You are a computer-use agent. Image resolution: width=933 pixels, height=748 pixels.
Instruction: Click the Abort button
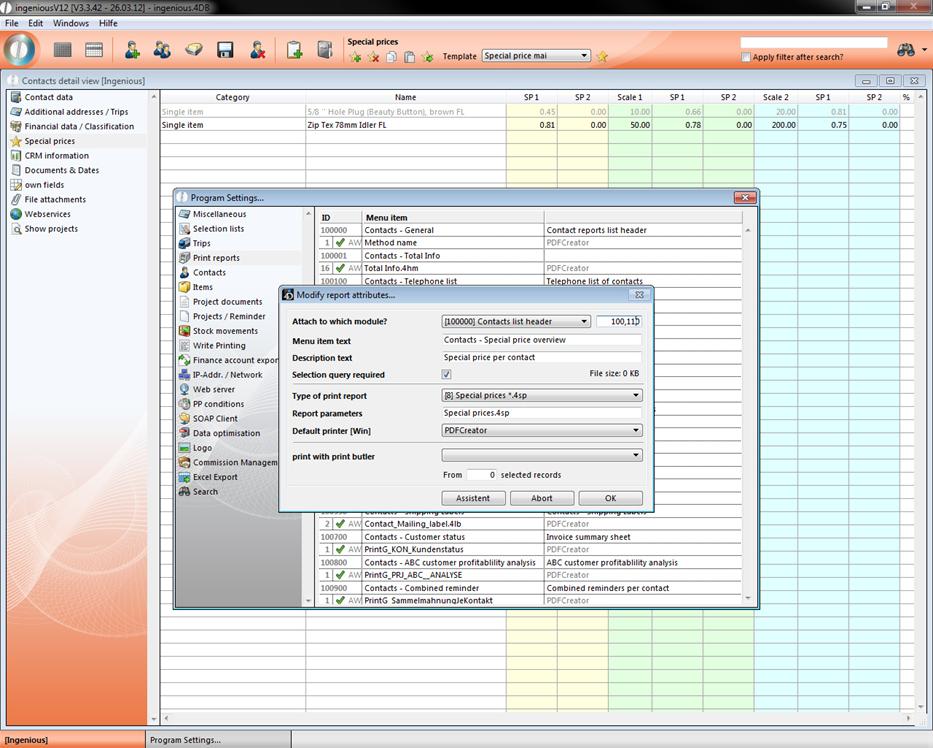pyautogui.click(x=541, y=498)
